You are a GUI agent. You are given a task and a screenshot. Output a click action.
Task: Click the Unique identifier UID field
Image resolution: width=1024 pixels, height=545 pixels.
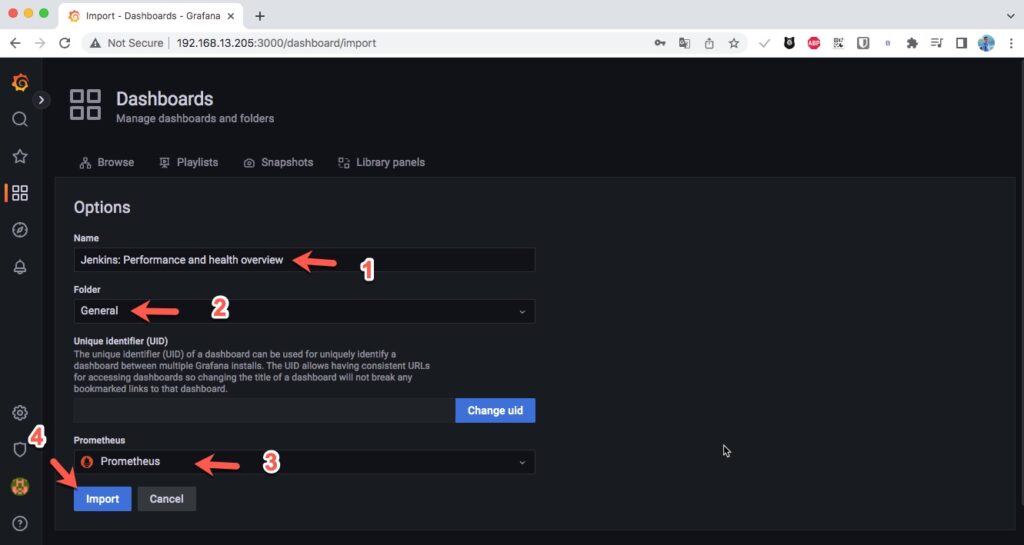click(264, 411)
